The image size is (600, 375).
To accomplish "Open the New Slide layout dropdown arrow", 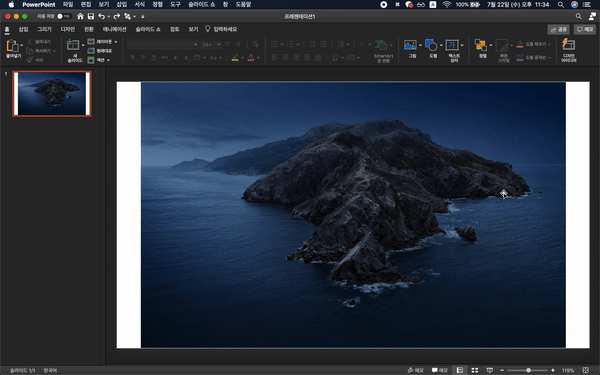I will [83, 45].
